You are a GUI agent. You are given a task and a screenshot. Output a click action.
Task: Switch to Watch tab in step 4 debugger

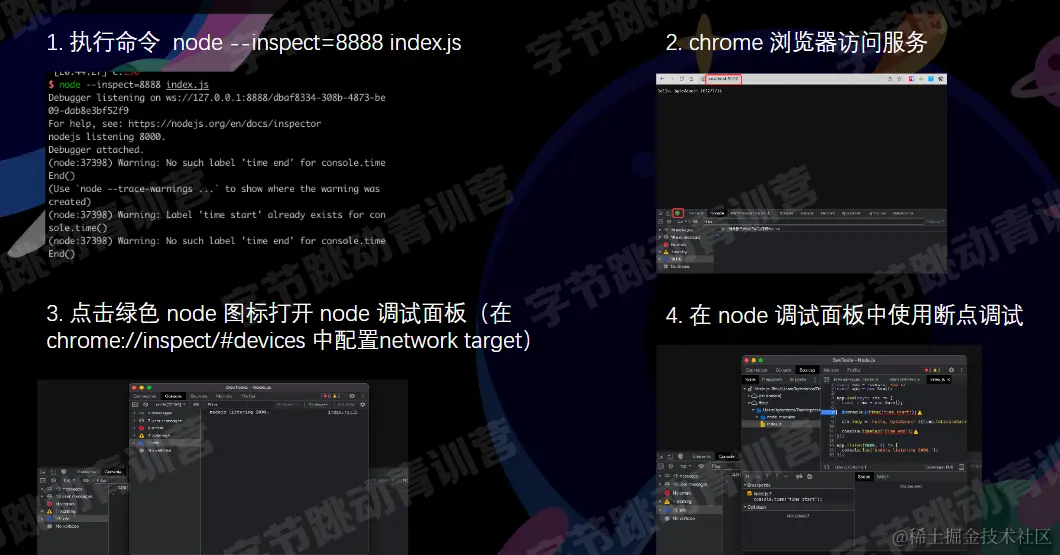[x=883, y=477]
